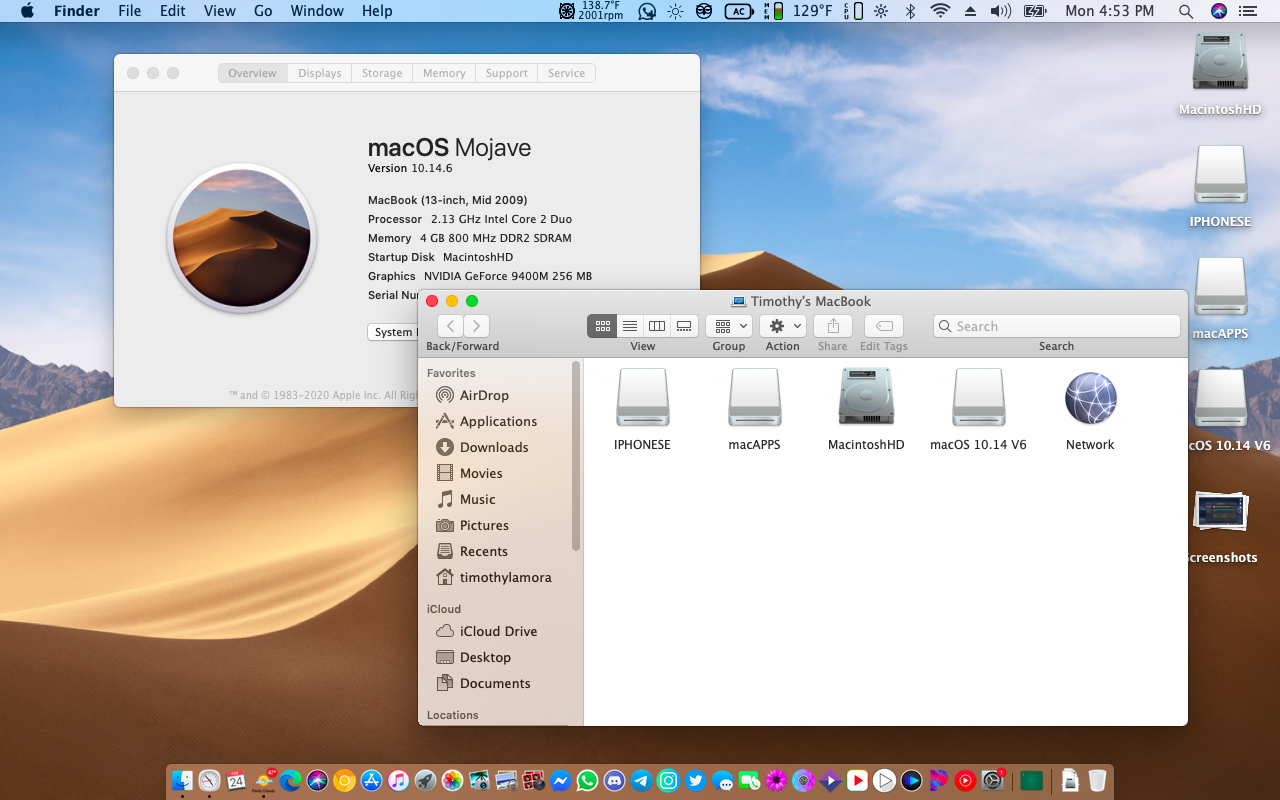The image size is (1280, 800).
Task: Switch Finder to icon view
Action: point(602,326)
